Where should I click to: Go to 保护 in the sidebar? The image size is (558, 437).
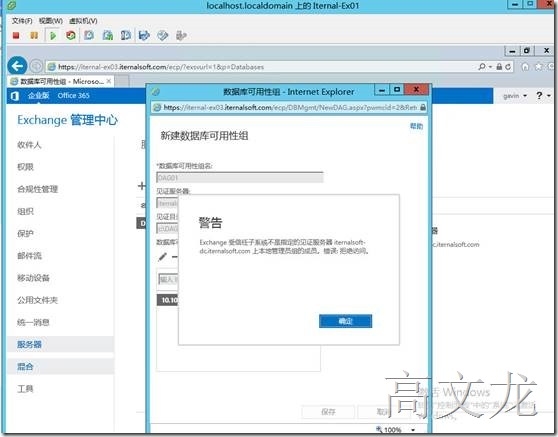(x=25, y=233)
